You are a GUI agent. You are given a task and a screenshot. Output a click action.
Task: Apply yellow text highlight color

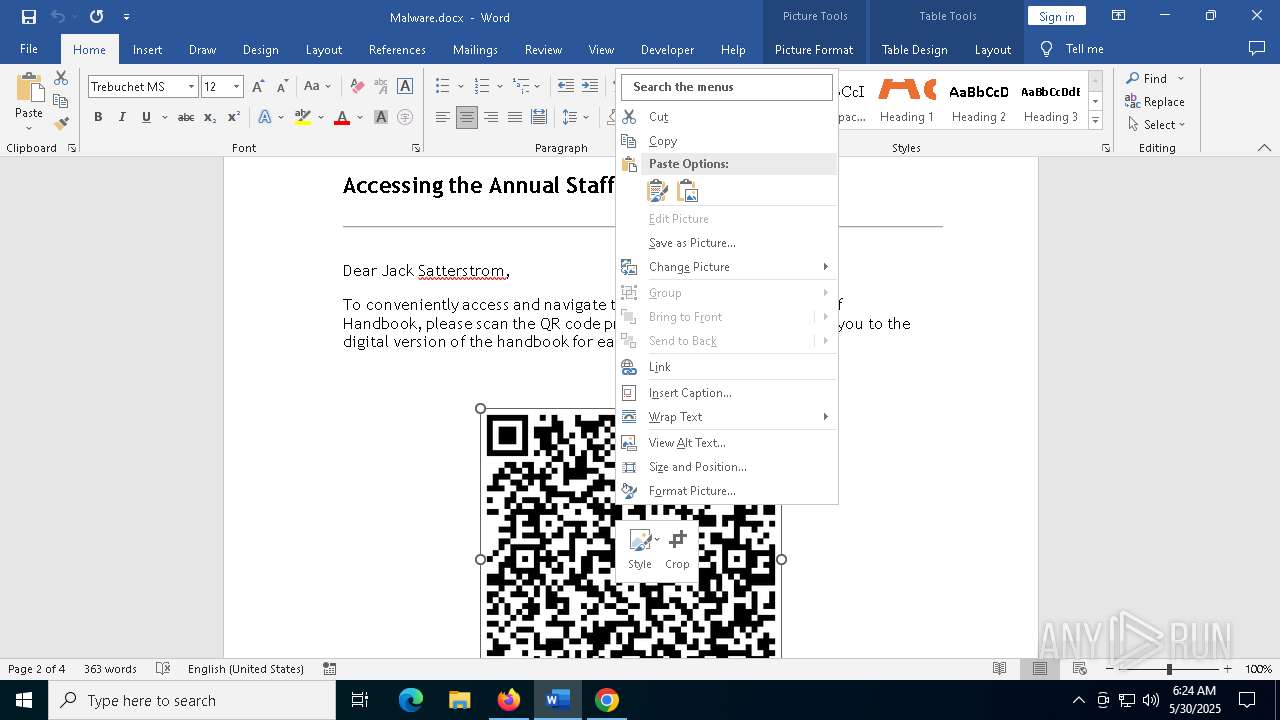point(303,117)
